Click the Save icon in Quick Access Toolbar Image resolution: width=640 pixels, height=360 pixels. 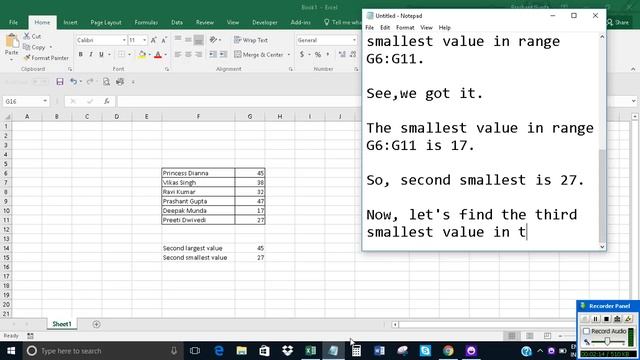point(60,82)
